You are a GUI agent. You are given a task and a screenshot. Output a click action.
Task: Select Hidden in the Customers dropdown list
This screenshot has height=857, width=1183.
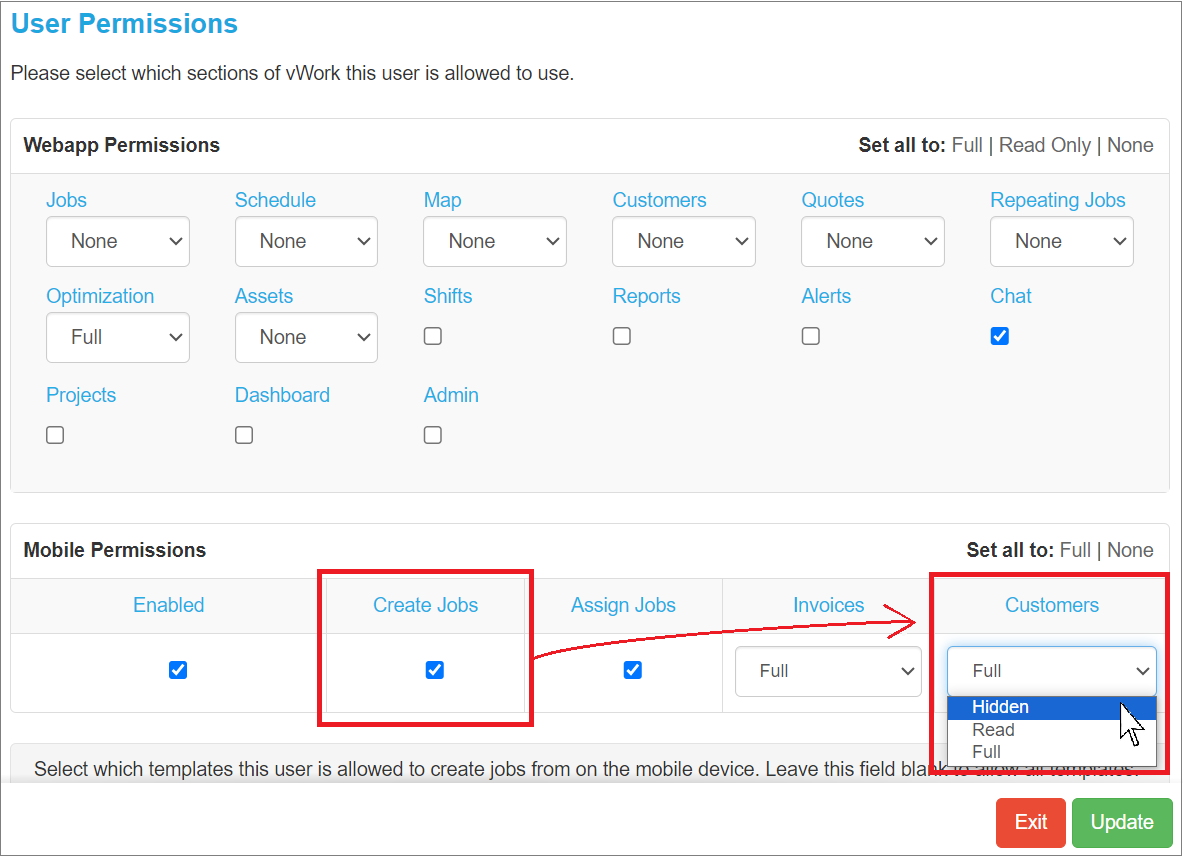[x=1052, y=708]
